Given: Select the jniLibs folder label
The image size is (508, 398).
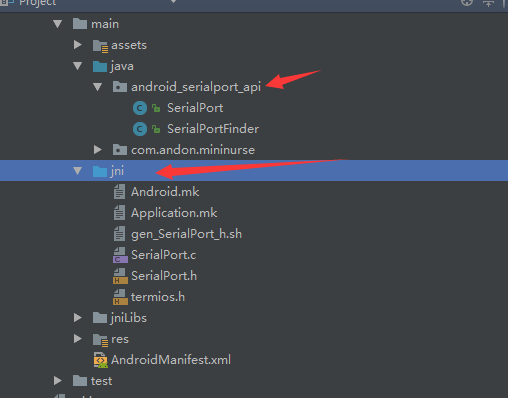Looking at the screenshot, I should coord(129,318).
